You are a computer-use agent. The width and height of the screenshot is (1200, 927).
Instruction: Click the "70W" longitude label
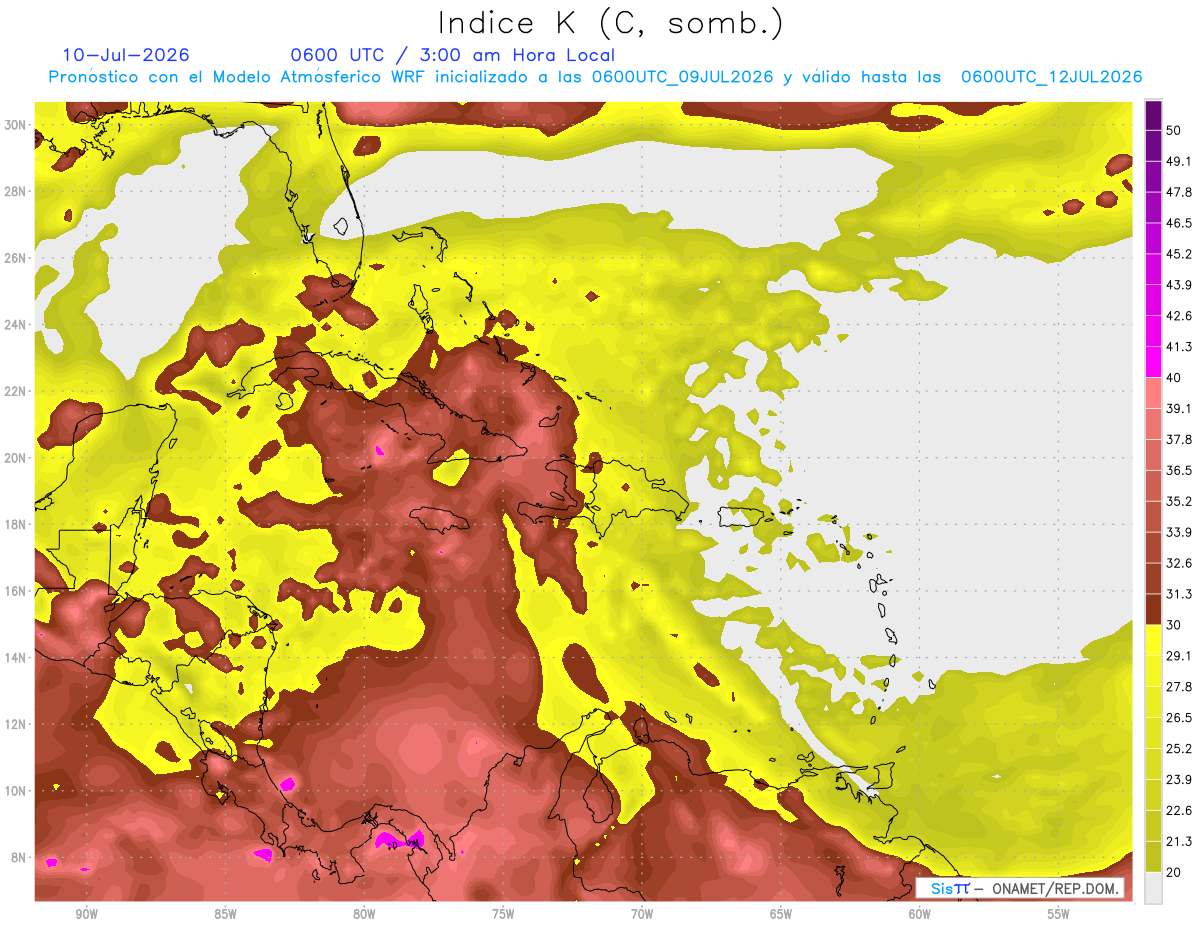(642, 914)
